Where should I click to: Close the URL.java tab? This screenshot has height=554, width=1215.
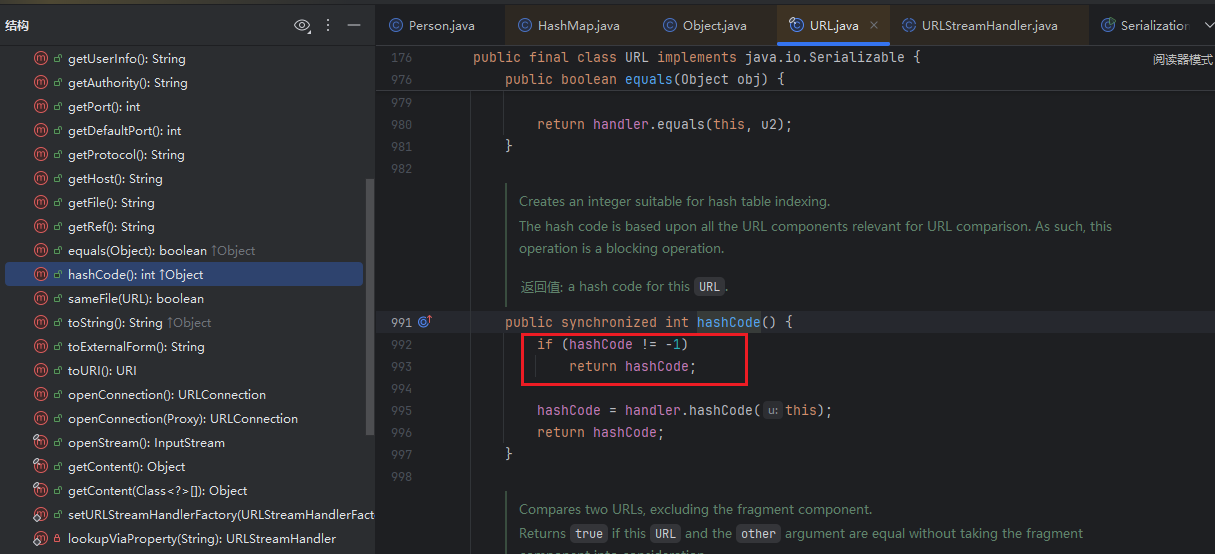pos(874,25)
